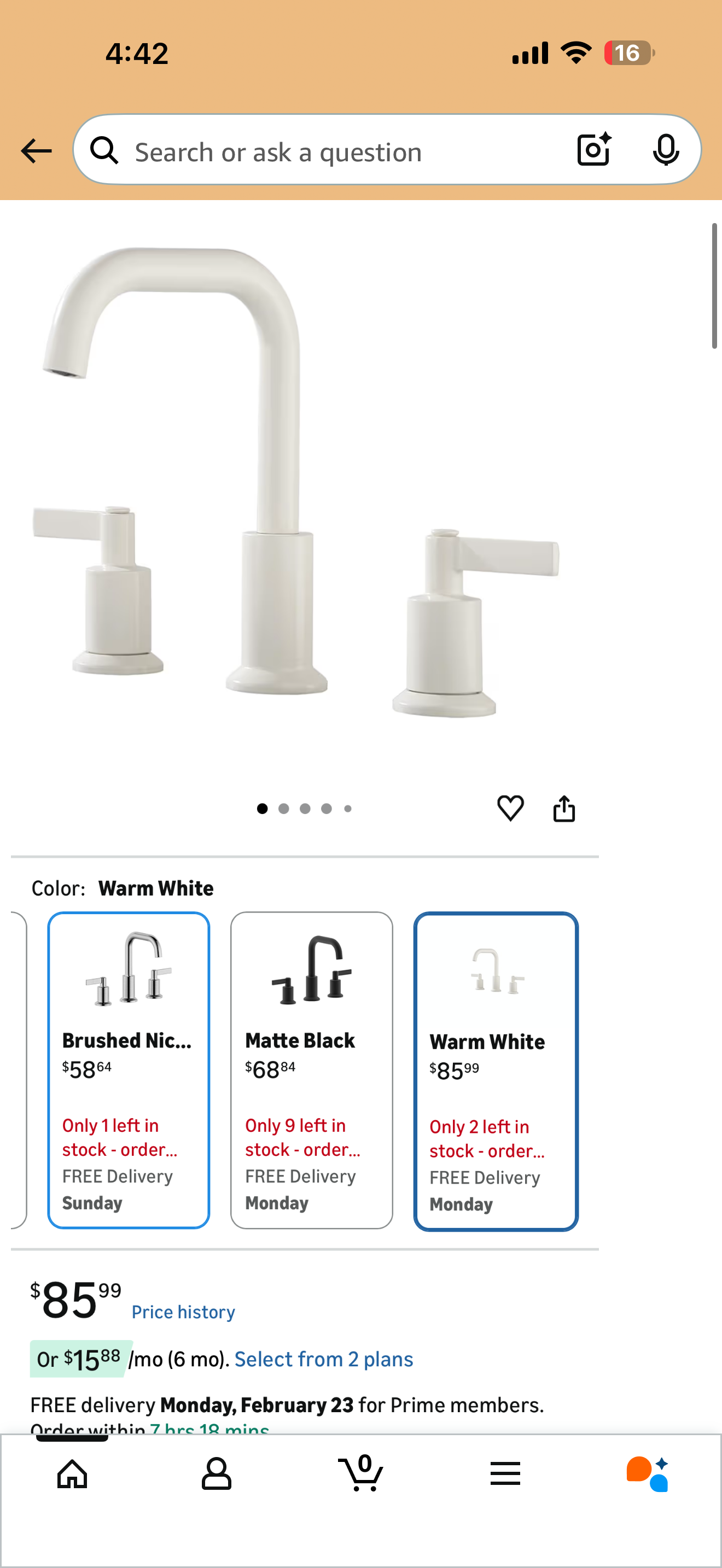Tap the share icon below product image
Viewport: 722px width, 1568px height.
[x=564, y=809]
